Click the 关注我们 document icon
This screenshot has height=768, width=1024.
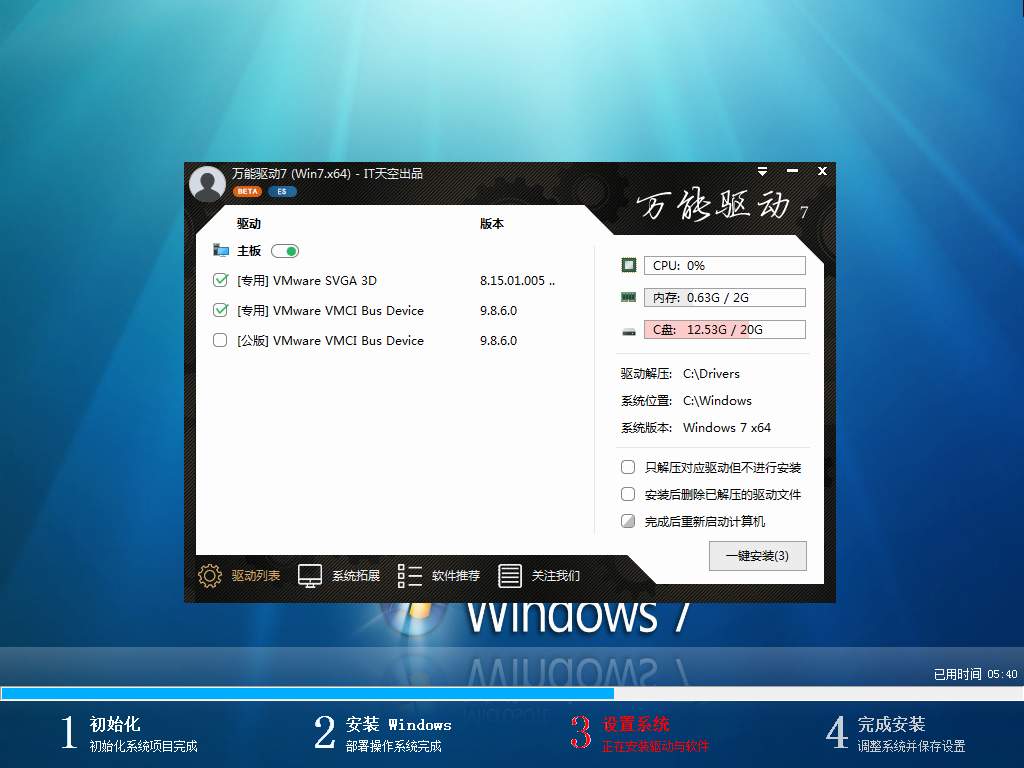tap(509, 575)
